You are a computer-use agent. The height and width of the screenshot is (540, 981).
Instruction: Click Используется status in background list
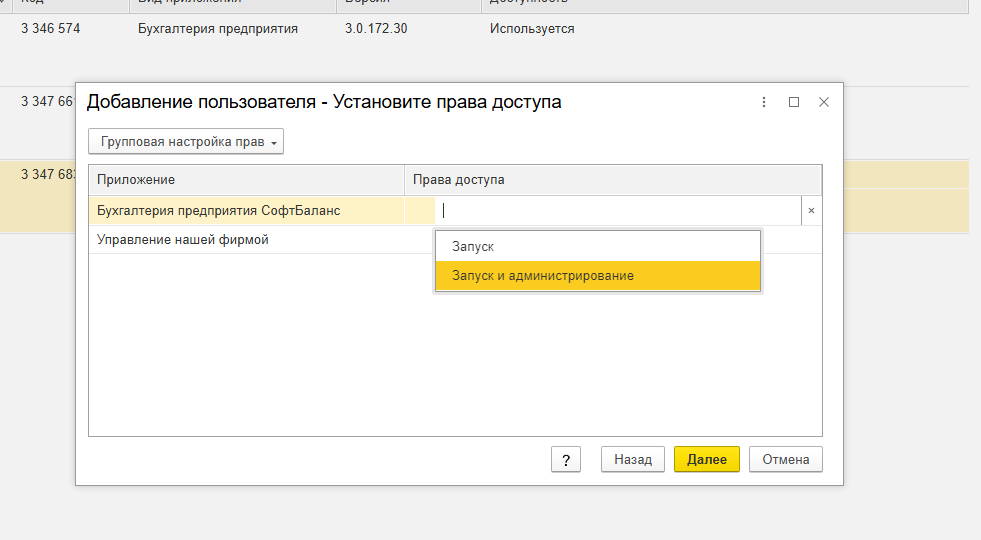coord(532,29)
